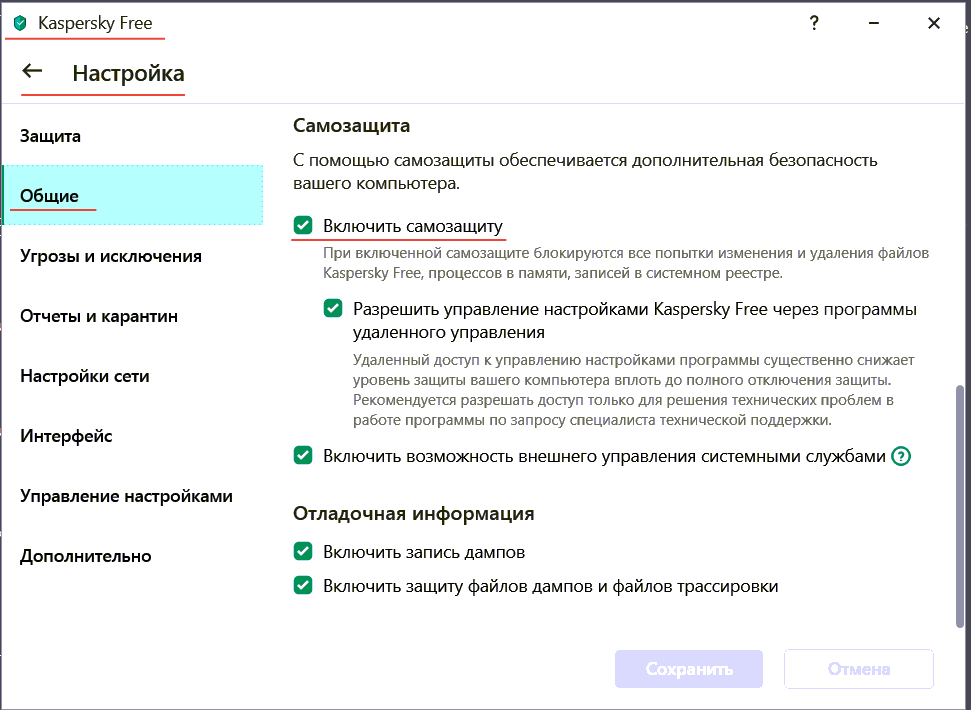Go back using the arrow icon
The height and width of the screenshot is (710, 971).
tap(32, 71)
